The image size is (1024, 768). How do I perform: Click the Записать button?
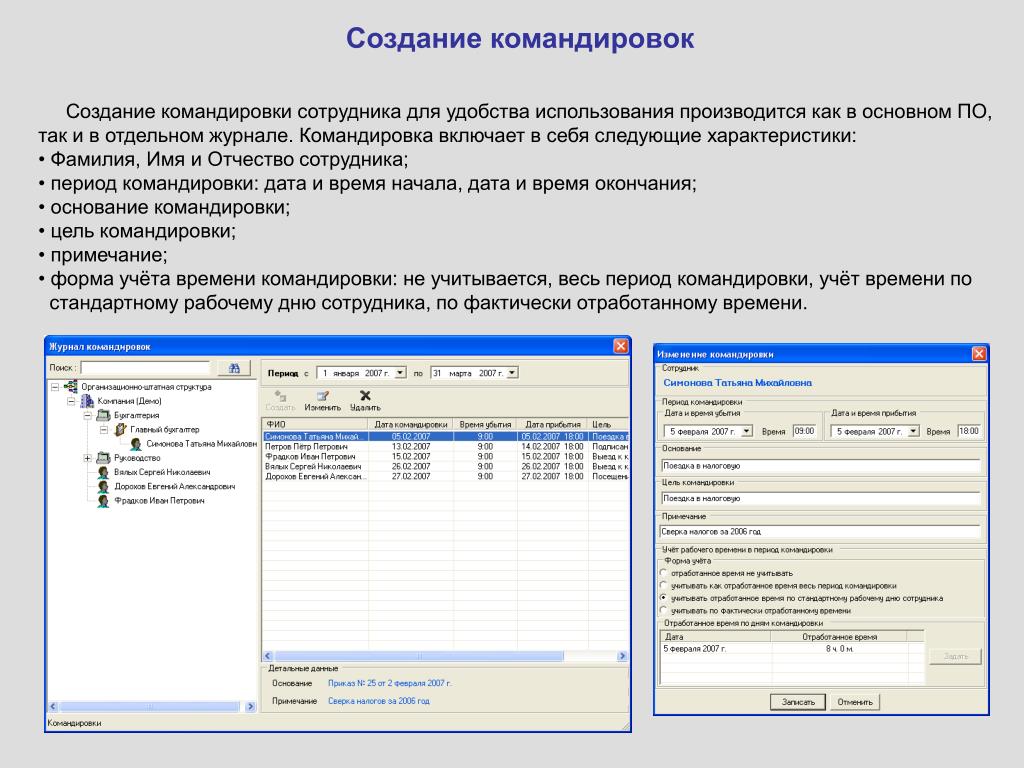[798, 702]
